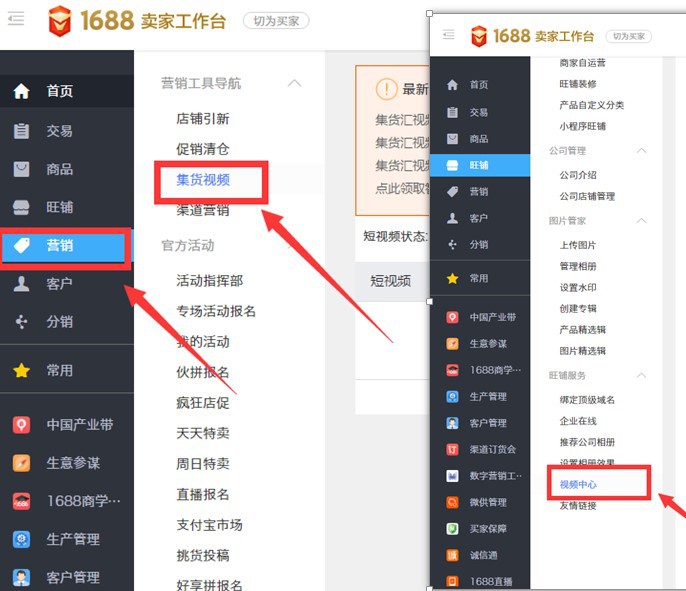Screen dimensions: 686x591
Task: Select 分销 menu item in right window
Action: 480,245
